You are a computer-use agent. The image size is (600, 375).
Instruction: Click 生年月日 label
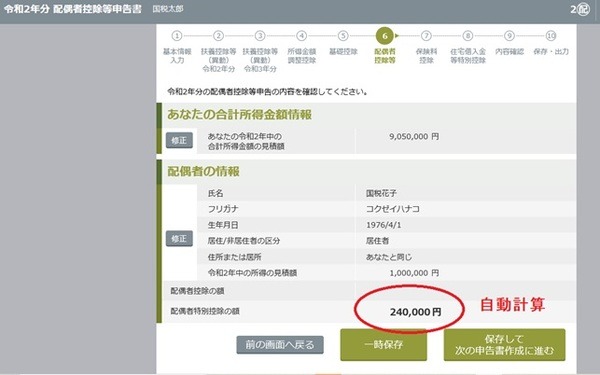click(223, 225)
